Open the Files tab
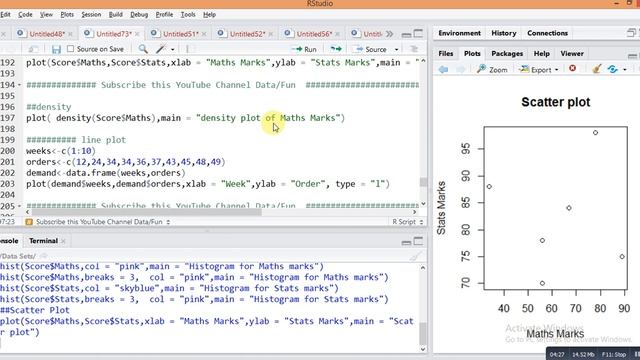Image resolution: width=640 pixels, height=360 pixels. (x=446, y=53)
